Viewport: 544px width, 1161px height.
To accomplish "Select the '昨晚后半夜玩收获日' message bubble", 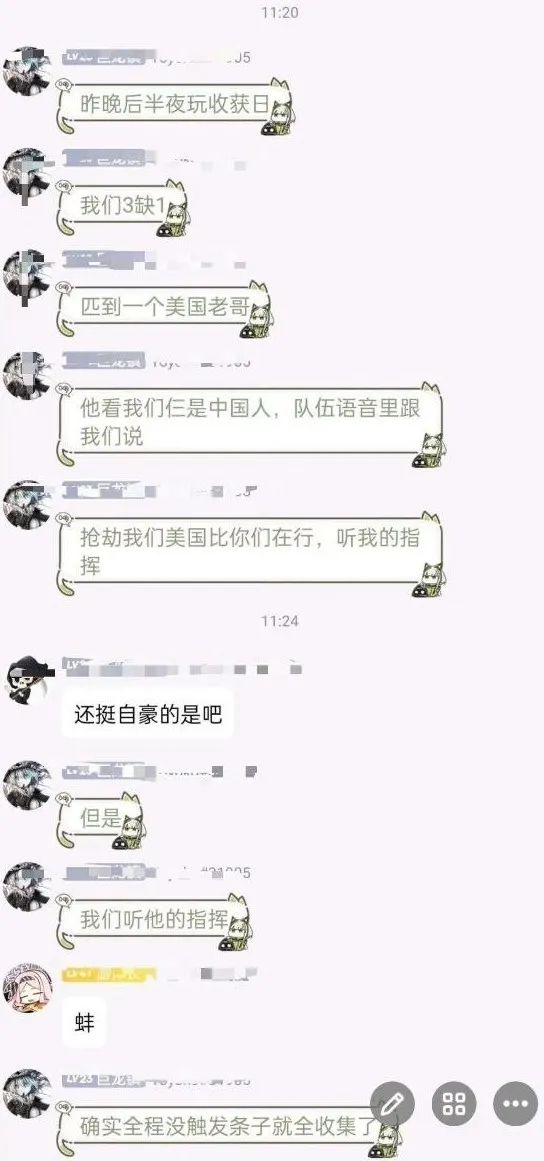I will (176, 106).
